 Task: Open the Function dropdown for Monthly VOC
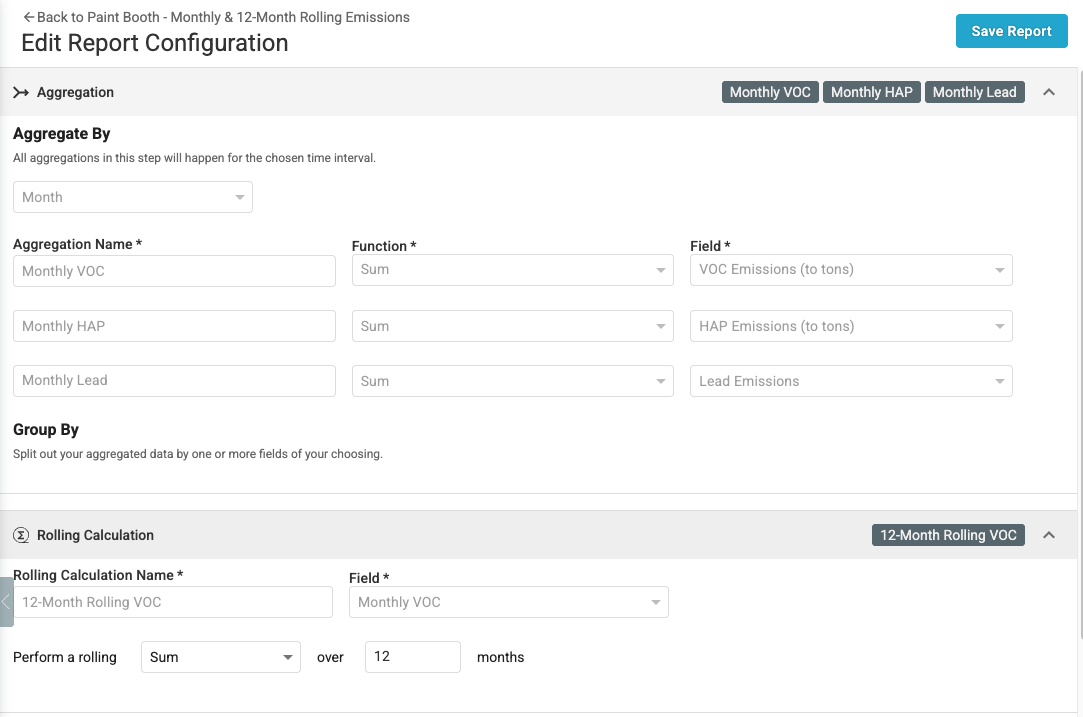tap(512, 270)
